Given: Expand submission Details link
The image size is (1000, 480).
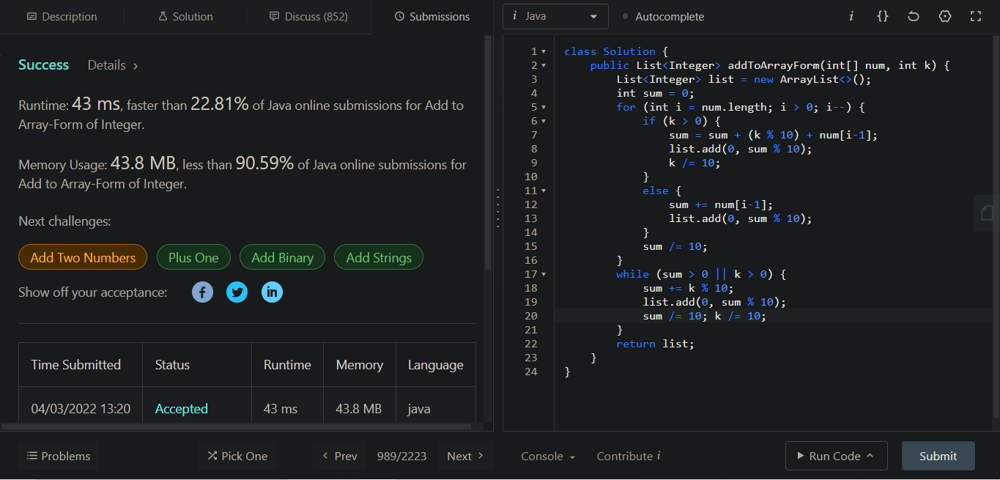Looking at the screenshot, I should coord(113,65).
